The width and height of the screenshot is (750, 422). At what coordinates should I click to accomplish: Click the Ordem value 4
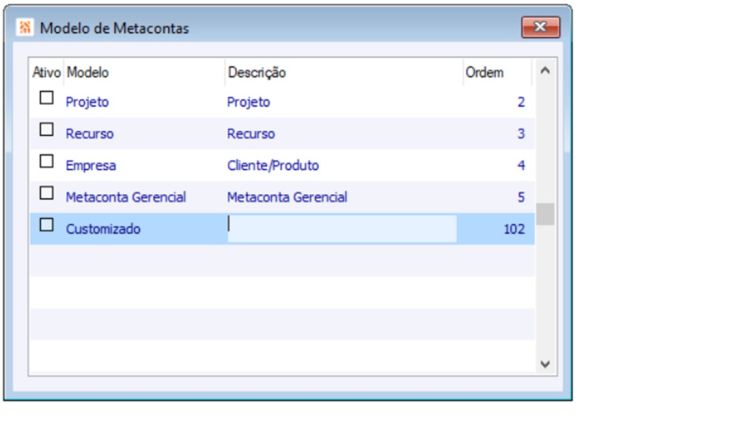coord(521,166)
